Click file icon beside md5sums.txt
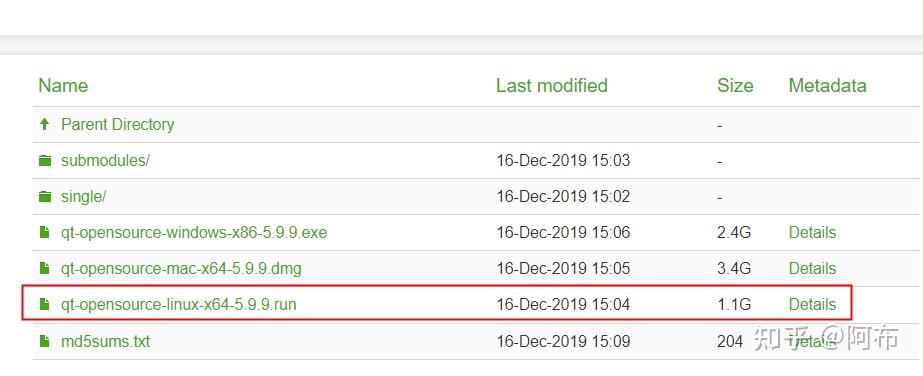The width and height of the screenshot is (923, 376). [x=44, y=341]
